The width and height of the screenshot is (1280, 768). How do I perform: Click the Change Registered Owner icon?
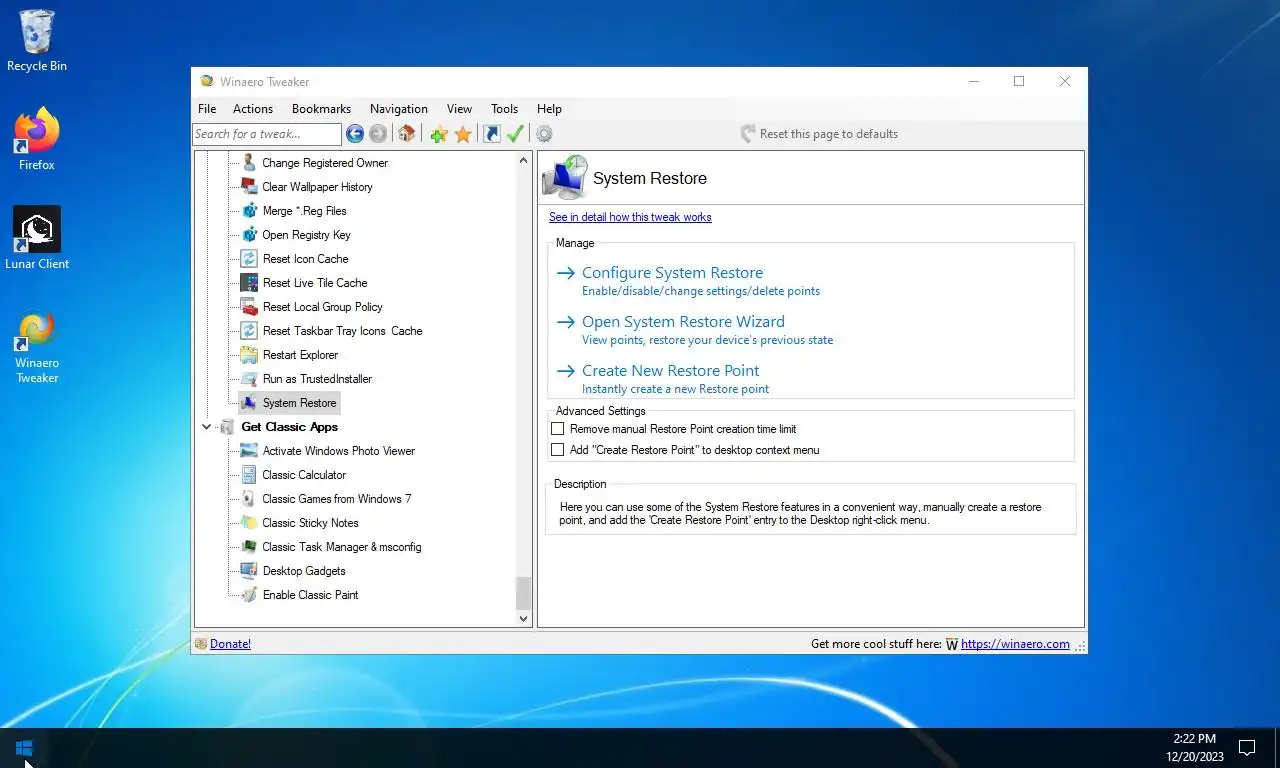[x=249, y=163]
